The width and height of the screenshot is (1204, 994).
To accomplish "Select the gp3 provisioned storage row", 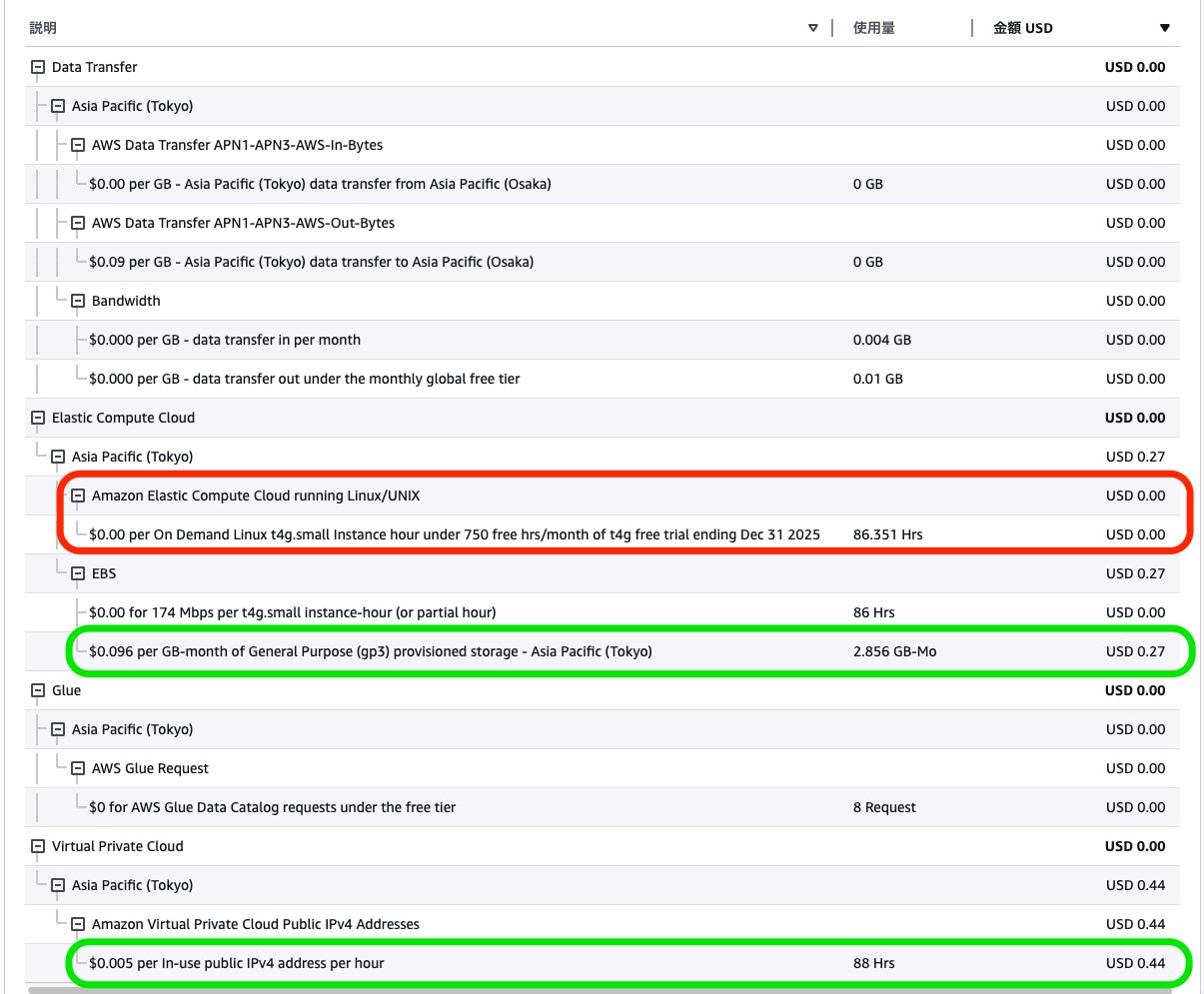I will pos(602,651).
